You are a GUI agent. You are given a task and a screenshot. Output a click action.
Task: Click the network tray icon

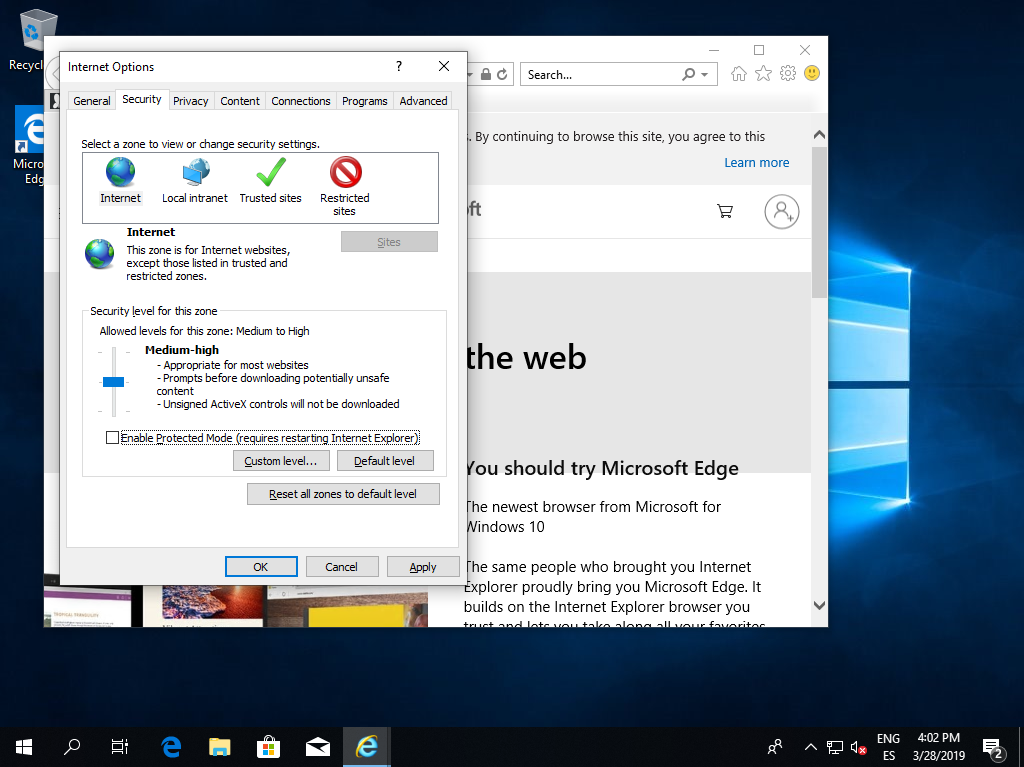(x=835, y=747)
